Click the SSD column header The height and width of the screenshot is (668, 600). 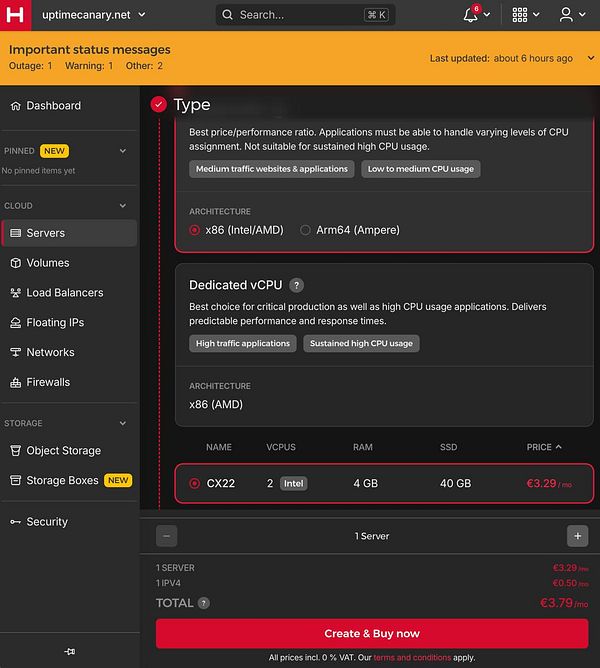coord(448,447)
